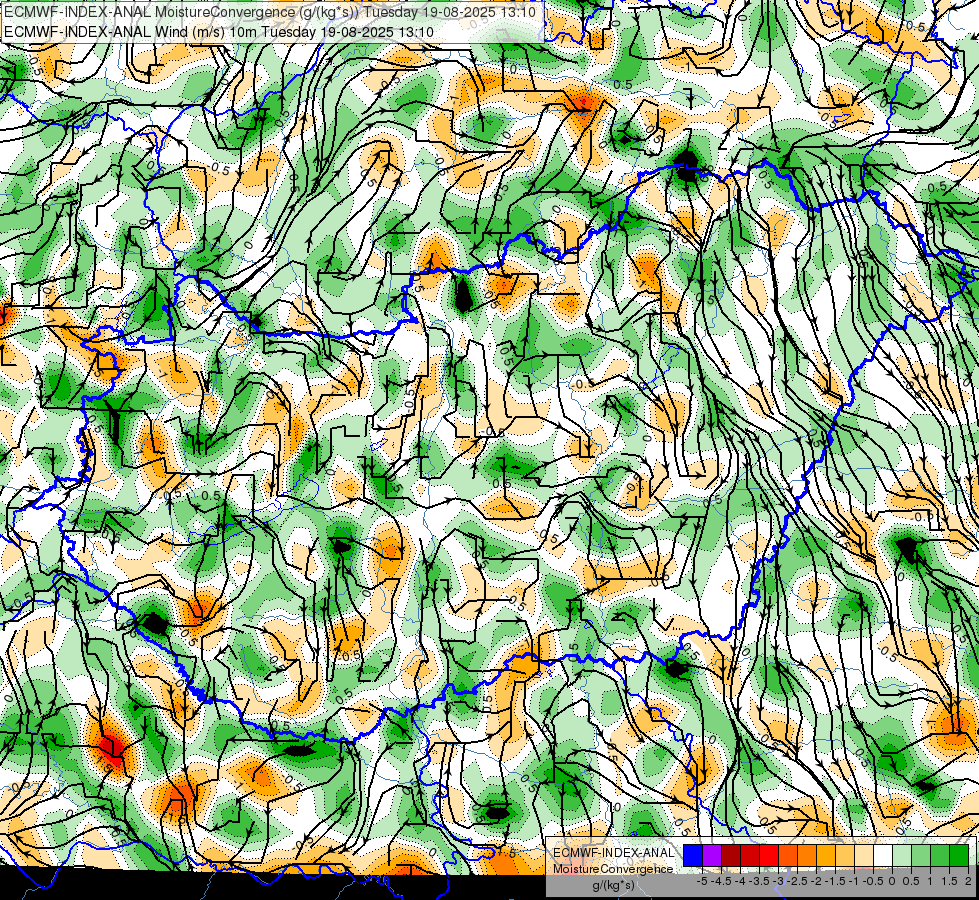
Task: Select the dark red swatch between -4.5 and -4
Action: 731,855
